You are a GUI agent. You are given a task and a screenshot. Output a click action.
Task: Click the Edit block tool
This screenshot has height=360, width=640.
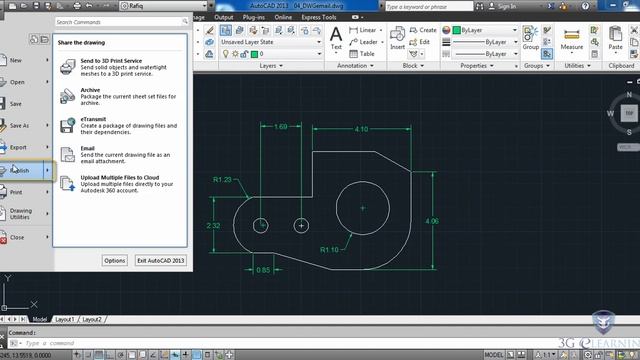coord(420,42)
